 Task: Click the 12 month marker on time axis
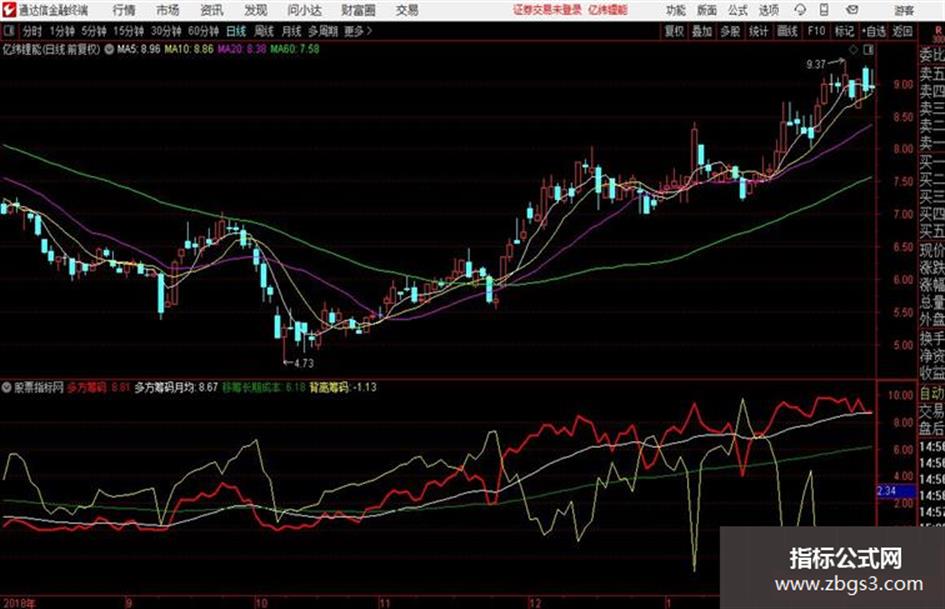535,603
